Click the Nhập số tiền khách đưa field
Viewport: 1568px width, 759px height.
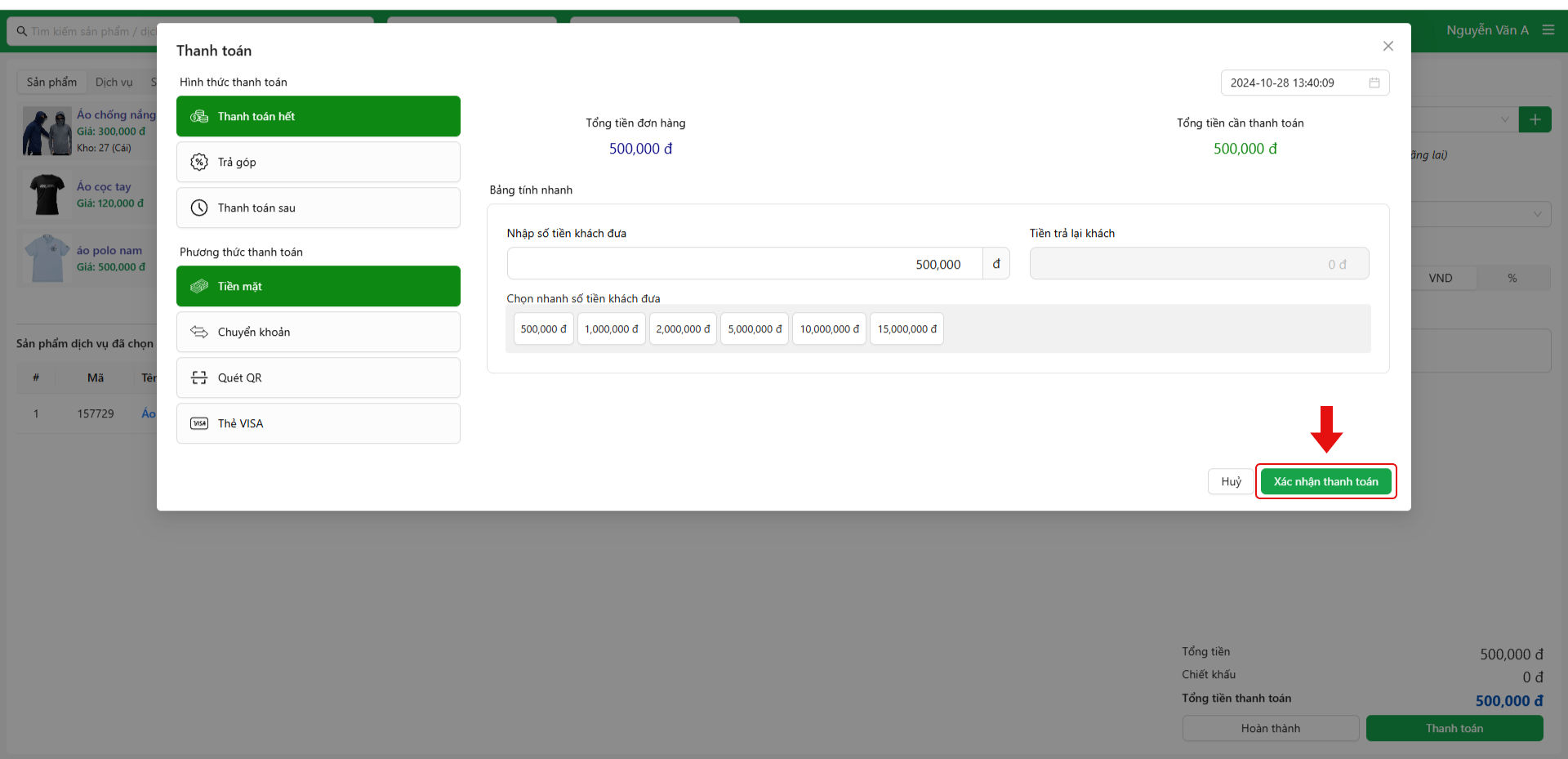pos(745,264)
